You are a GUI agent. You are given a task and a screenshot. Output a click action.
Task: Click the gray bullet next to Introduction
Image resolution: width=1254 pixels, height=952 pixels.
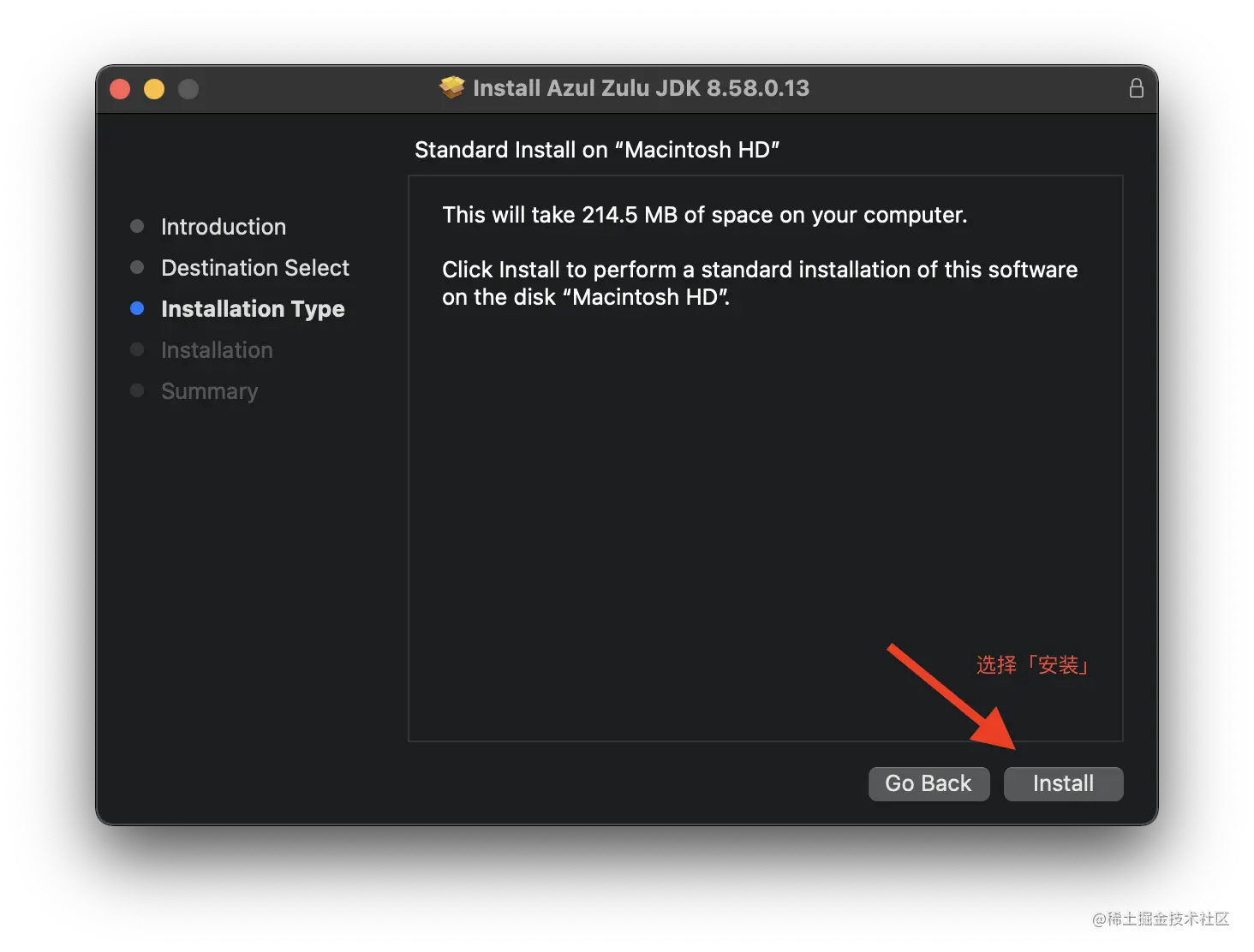[138, 226]
